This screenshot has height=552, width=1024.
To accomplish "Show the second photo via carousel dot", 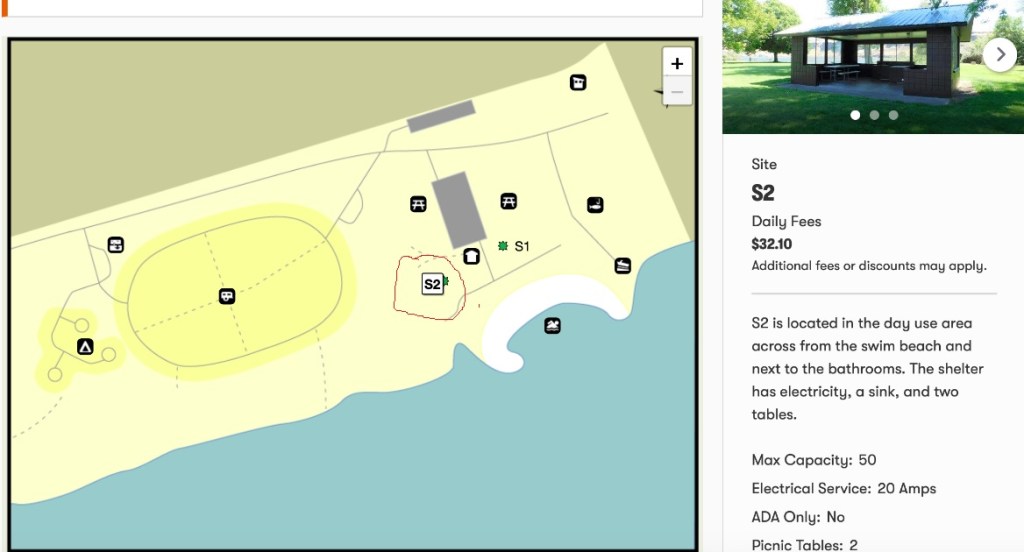I will click(x=874, y=115).
